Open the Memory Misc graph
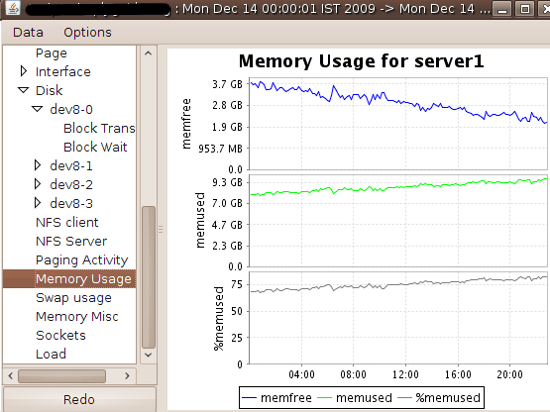This screenshot has height=412, width=550. pos(77,317)
